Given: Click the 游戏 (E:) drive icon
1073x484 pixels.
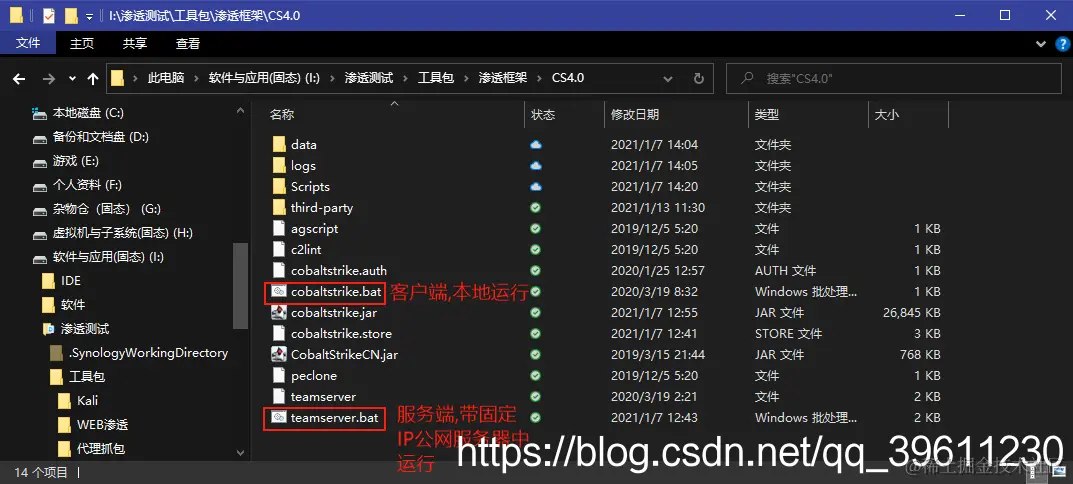Looking at the screenshot, I should (40, 162).
